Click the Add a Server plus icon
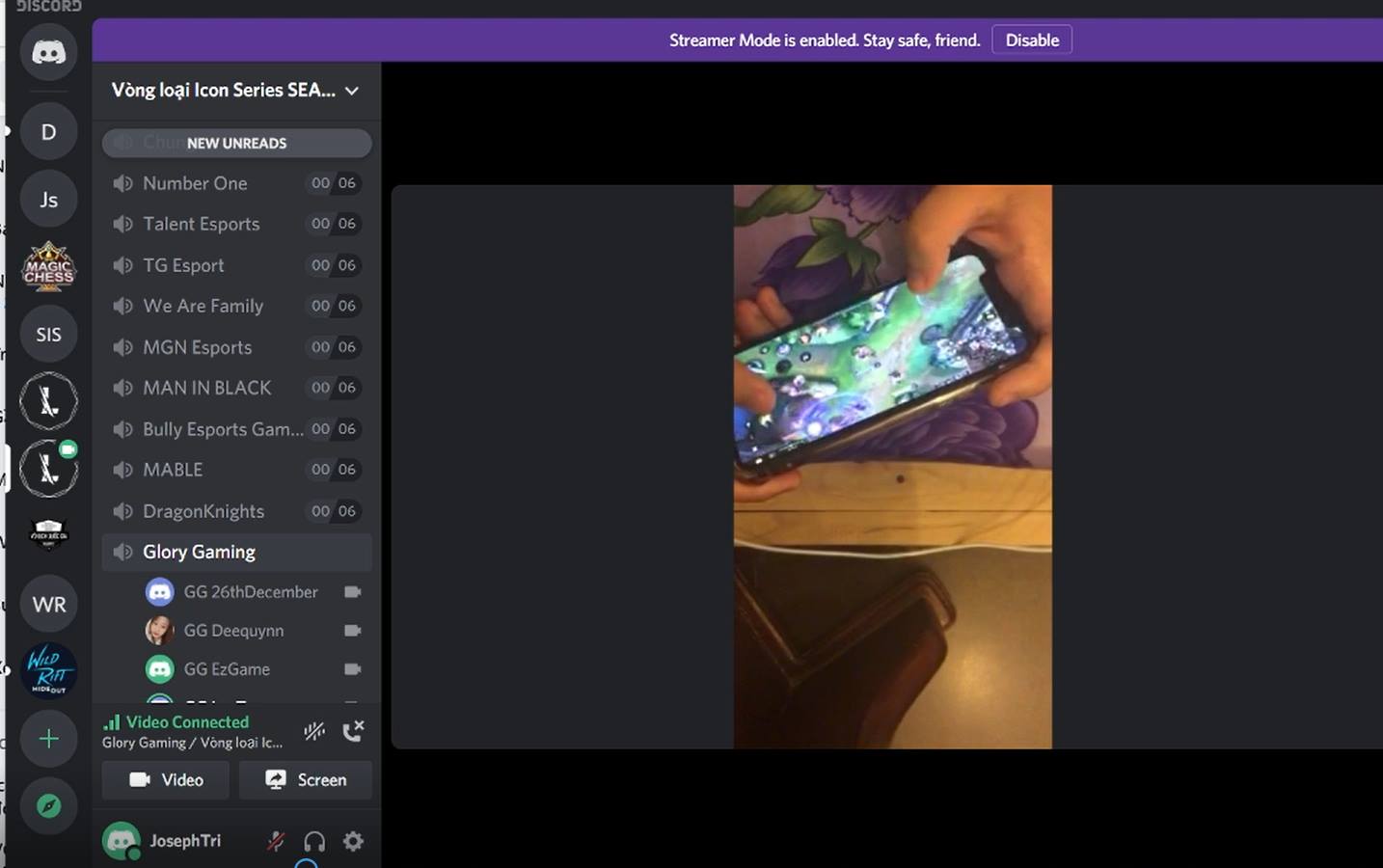Screen dimensions: 1383x868 (48, 739)
